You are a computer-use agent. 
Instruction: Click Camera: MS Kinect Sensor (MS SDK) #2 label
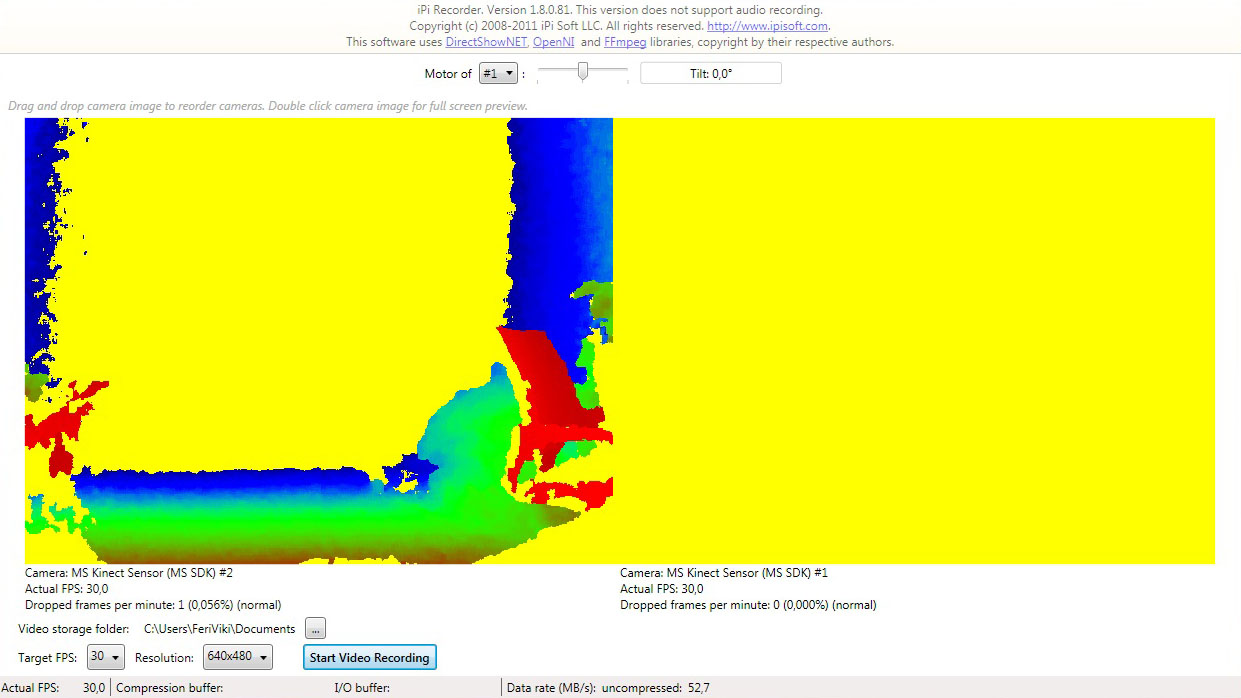129,573
